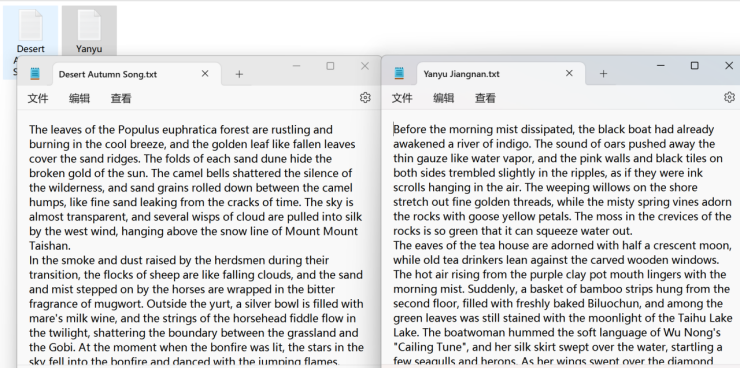Minimize the Yanyu Jiangnan window
741x368 pixels.
(661, 66)
